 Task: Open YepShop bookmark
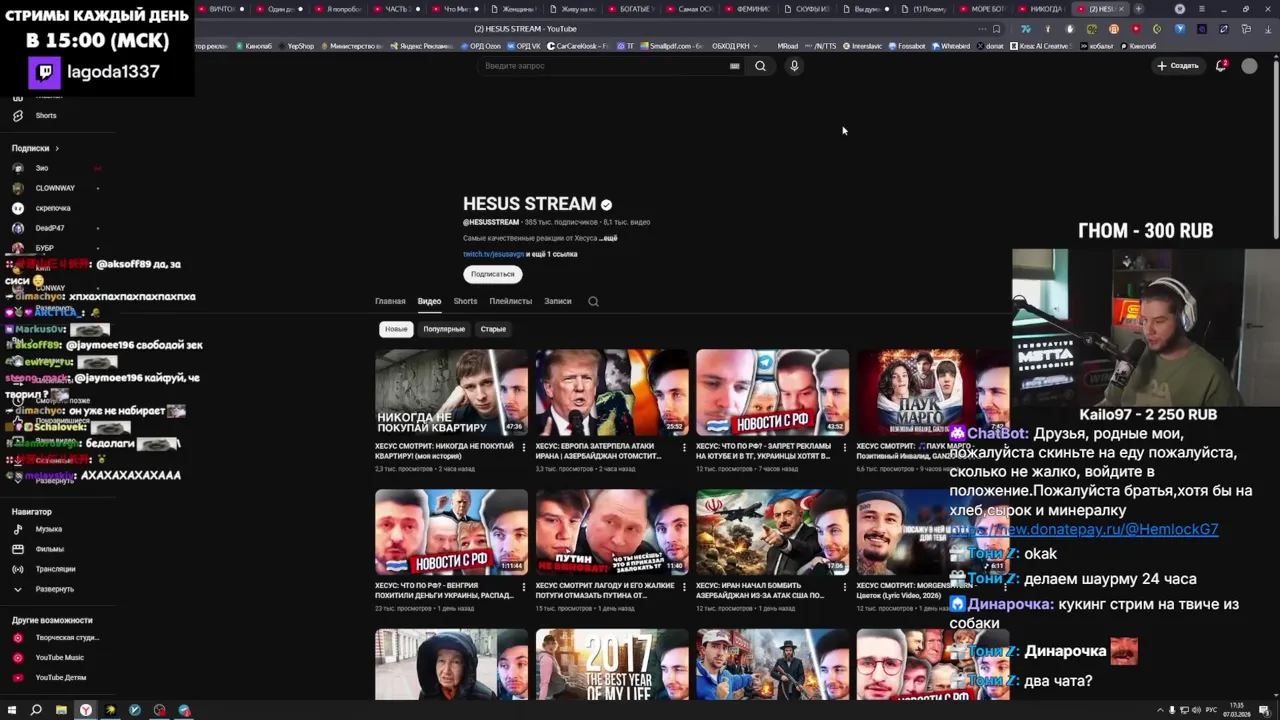tap(296, 46)
